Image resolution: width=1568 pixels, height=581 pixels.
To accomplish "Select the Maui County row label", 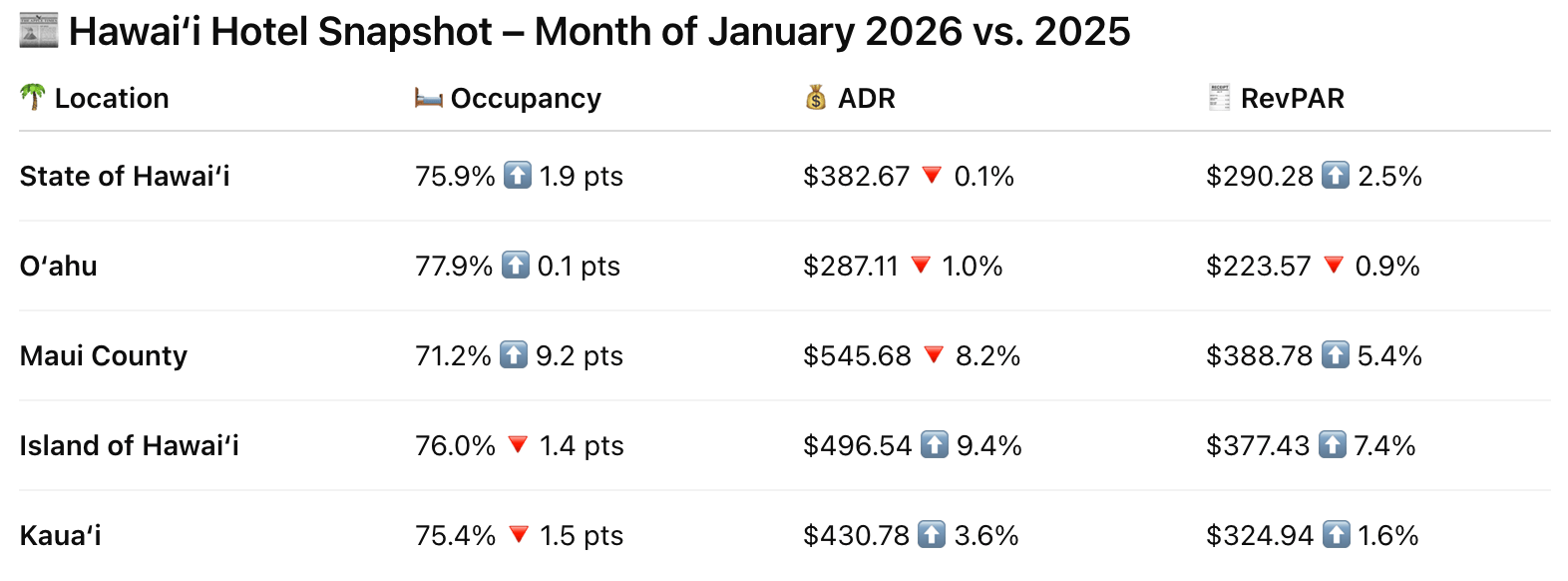I will (104, 356).
